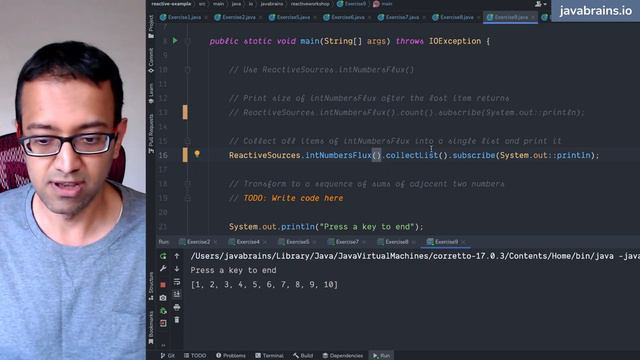This screenshot has width=640, height=360.
Task: Close Exercise2 run tab
Action: [216, 242]
